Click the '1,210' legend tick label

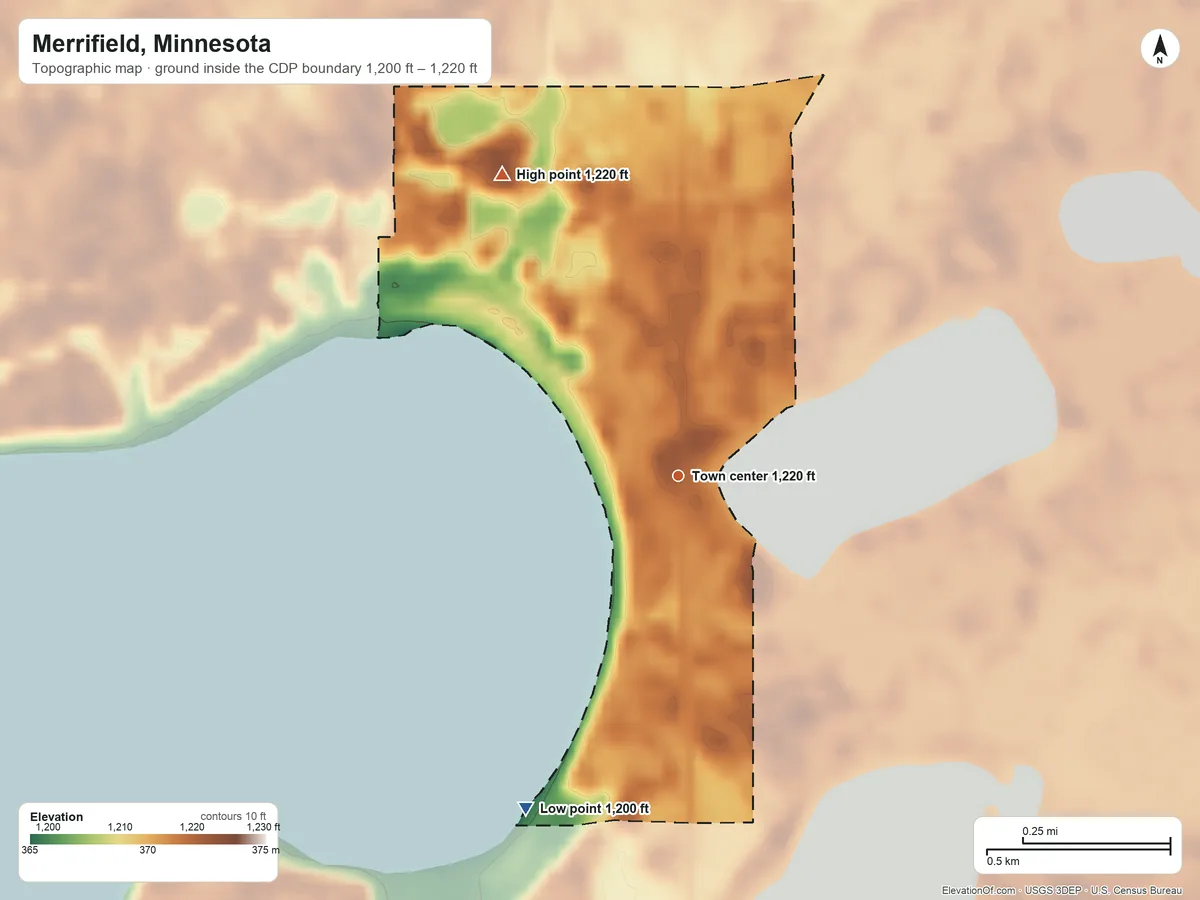pyautogui.click(x=119, y=827)
